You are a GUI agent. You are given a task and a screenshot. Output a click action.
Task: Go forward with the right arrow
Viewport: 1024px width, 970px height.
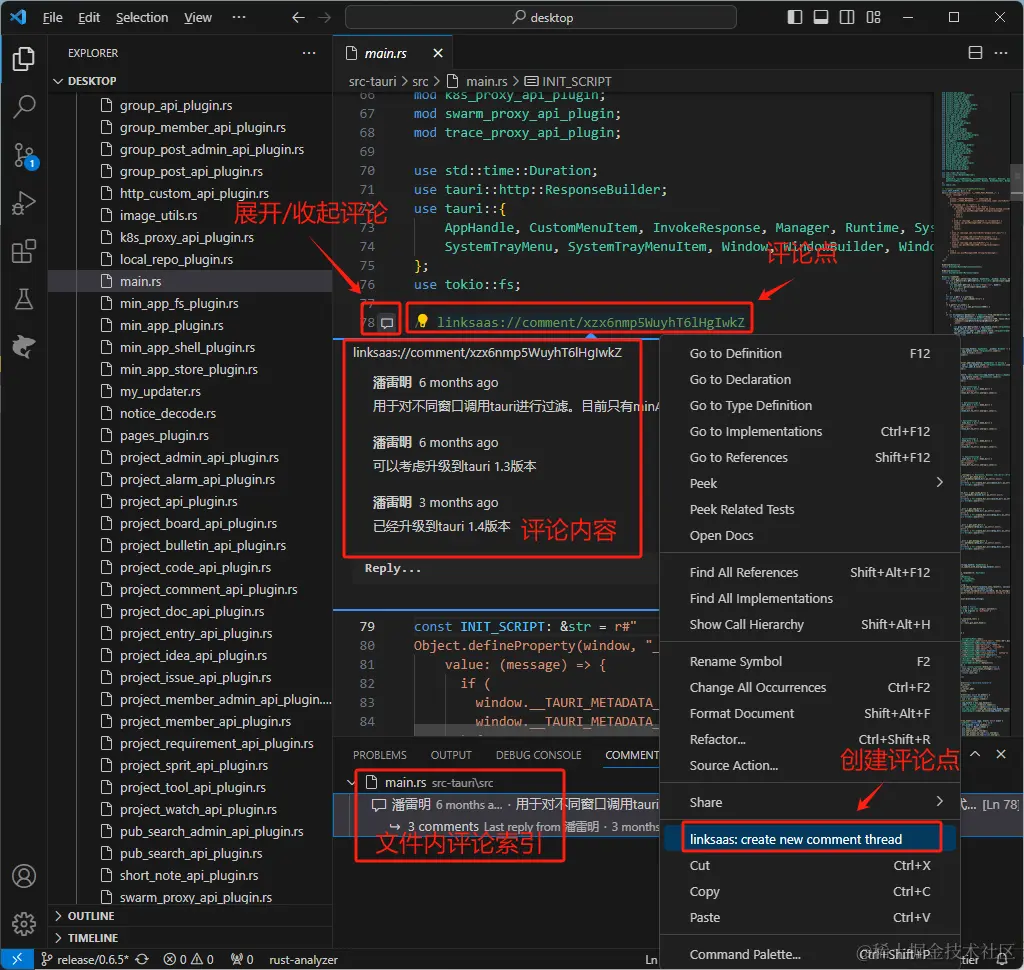pos(325,18)
